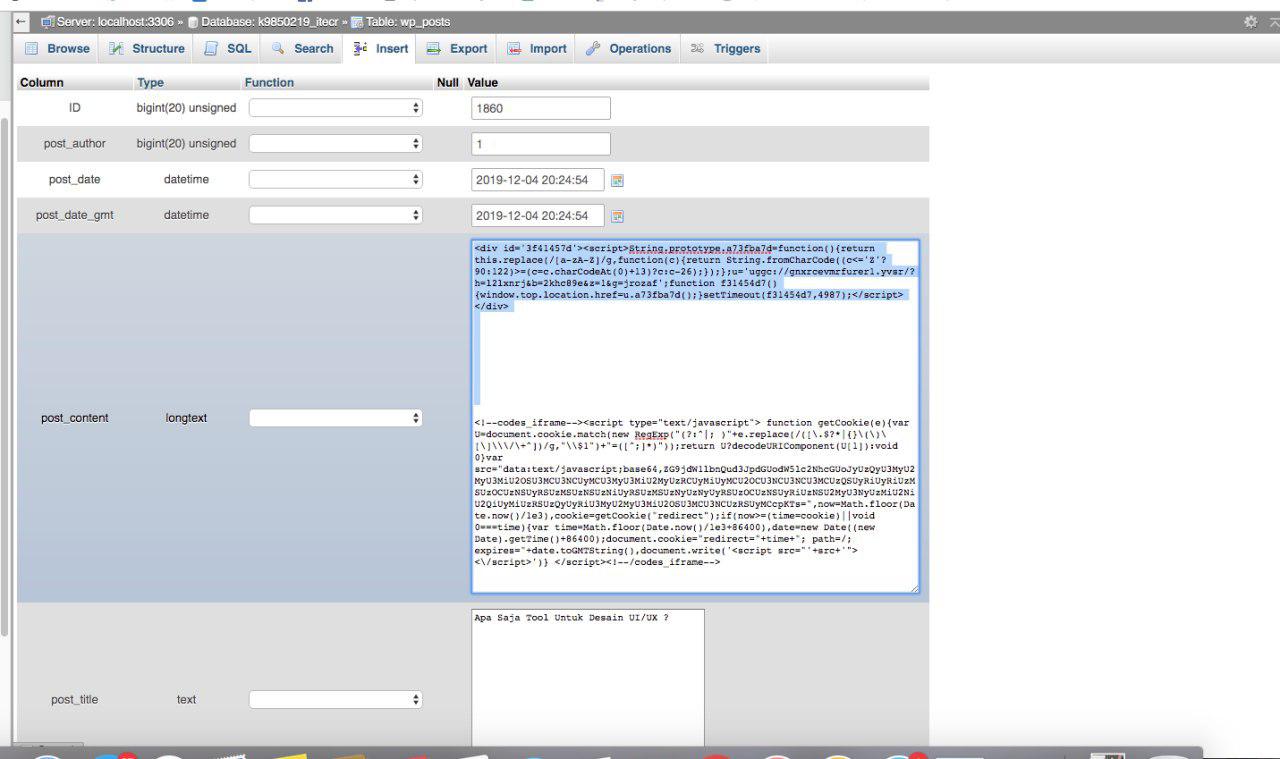Click the Structure tab icon
This screenshot has height=759, width=1280.
116,48
